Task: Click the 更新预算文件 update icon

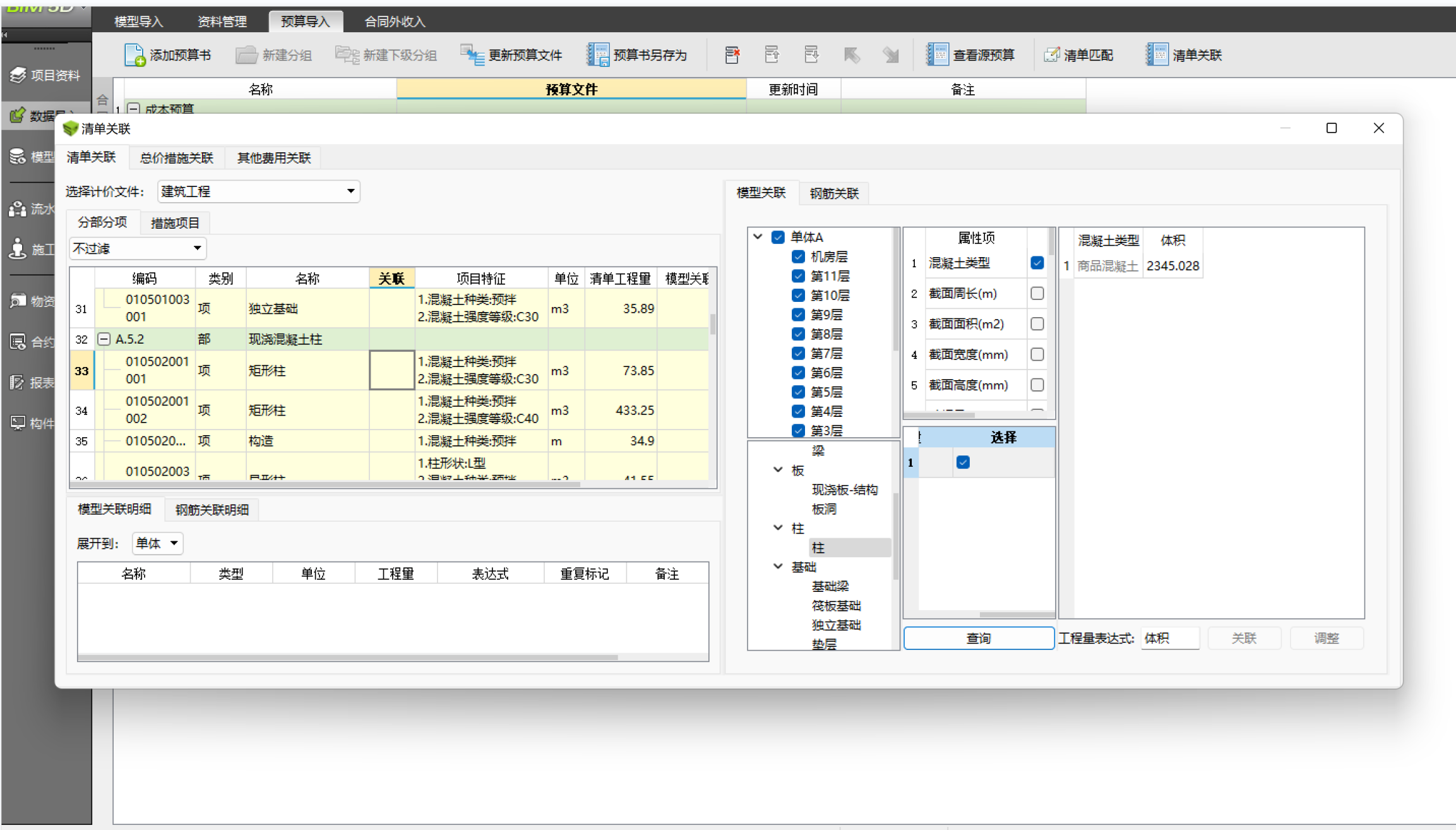Action: 472,55
